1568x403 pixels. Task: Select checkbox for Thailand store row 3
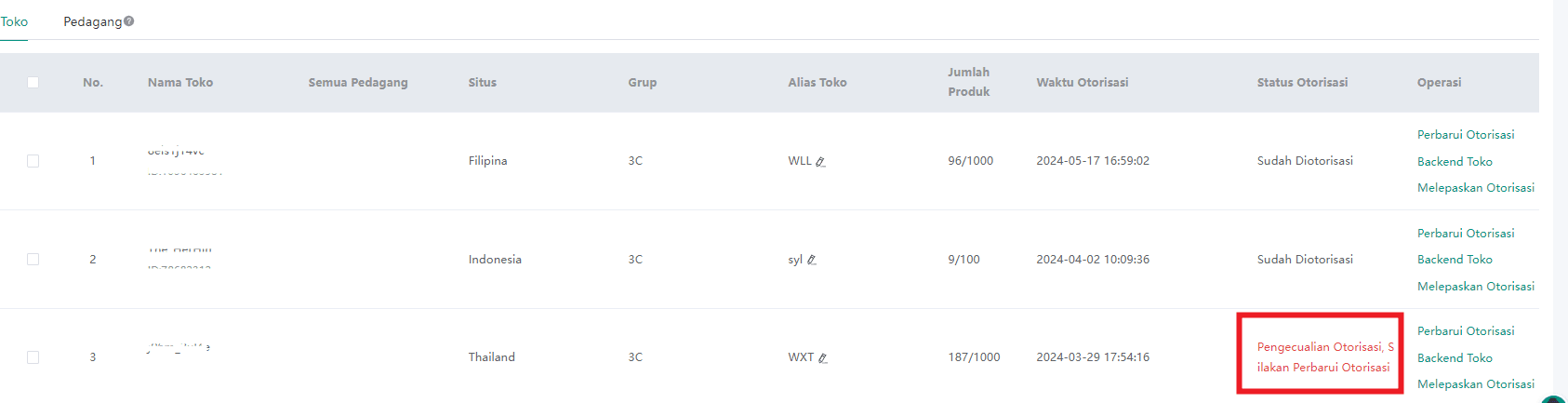click(x=33, y=357)
